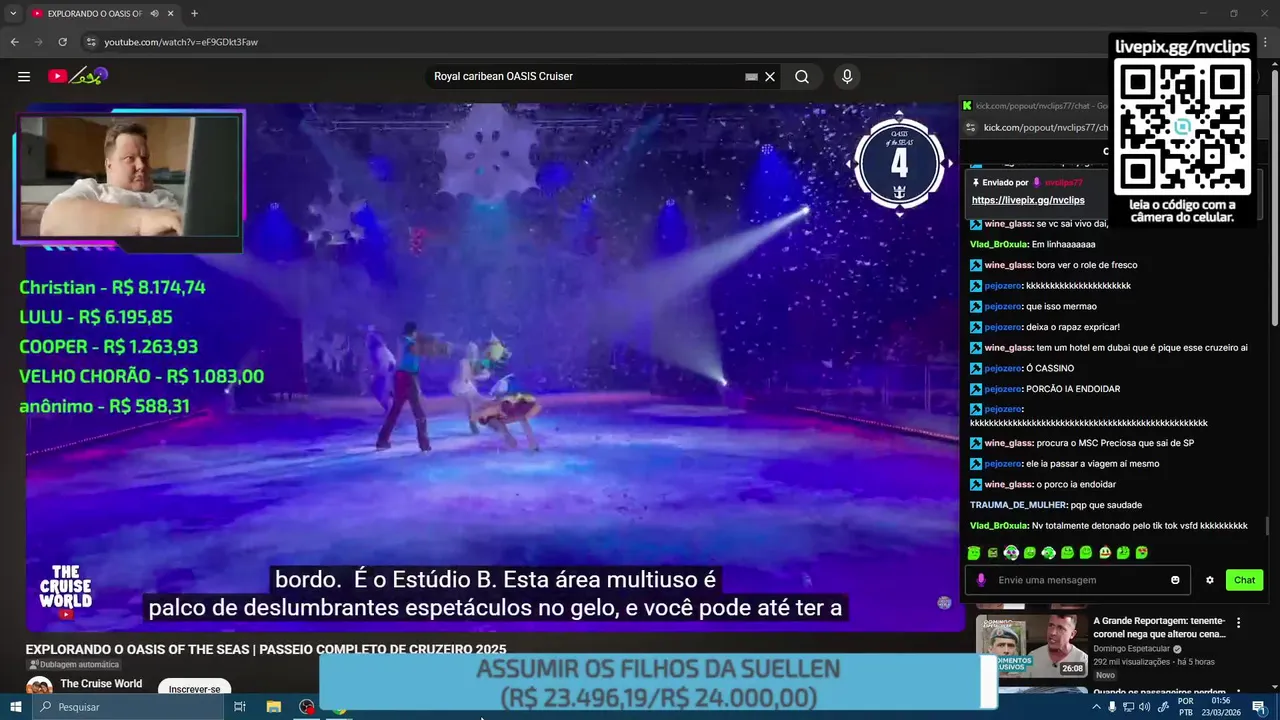Click the YouTube search magnifier button
Screen dimensions: 1280x720
pyautogui.click(x=802, y=77)
